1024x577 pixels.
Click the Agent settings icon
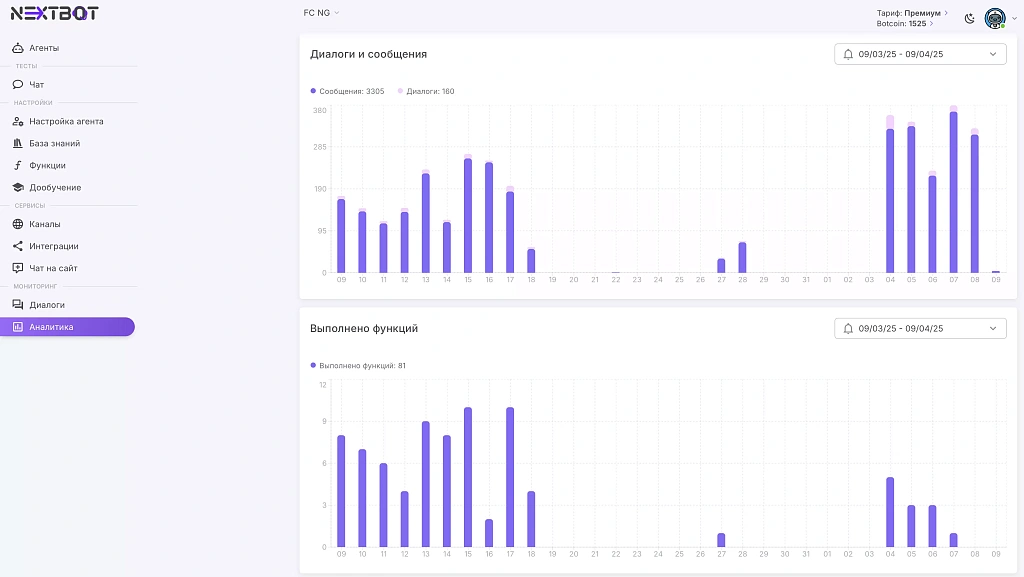pyautogui.click(x=18, y=122)
